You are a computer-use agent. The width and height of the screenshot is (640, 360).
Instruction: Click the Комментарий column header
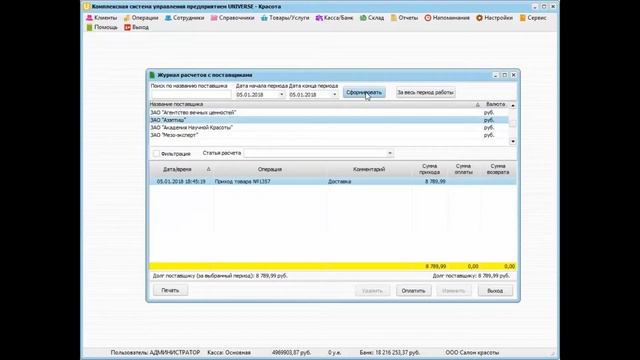(x=369, y=169)
